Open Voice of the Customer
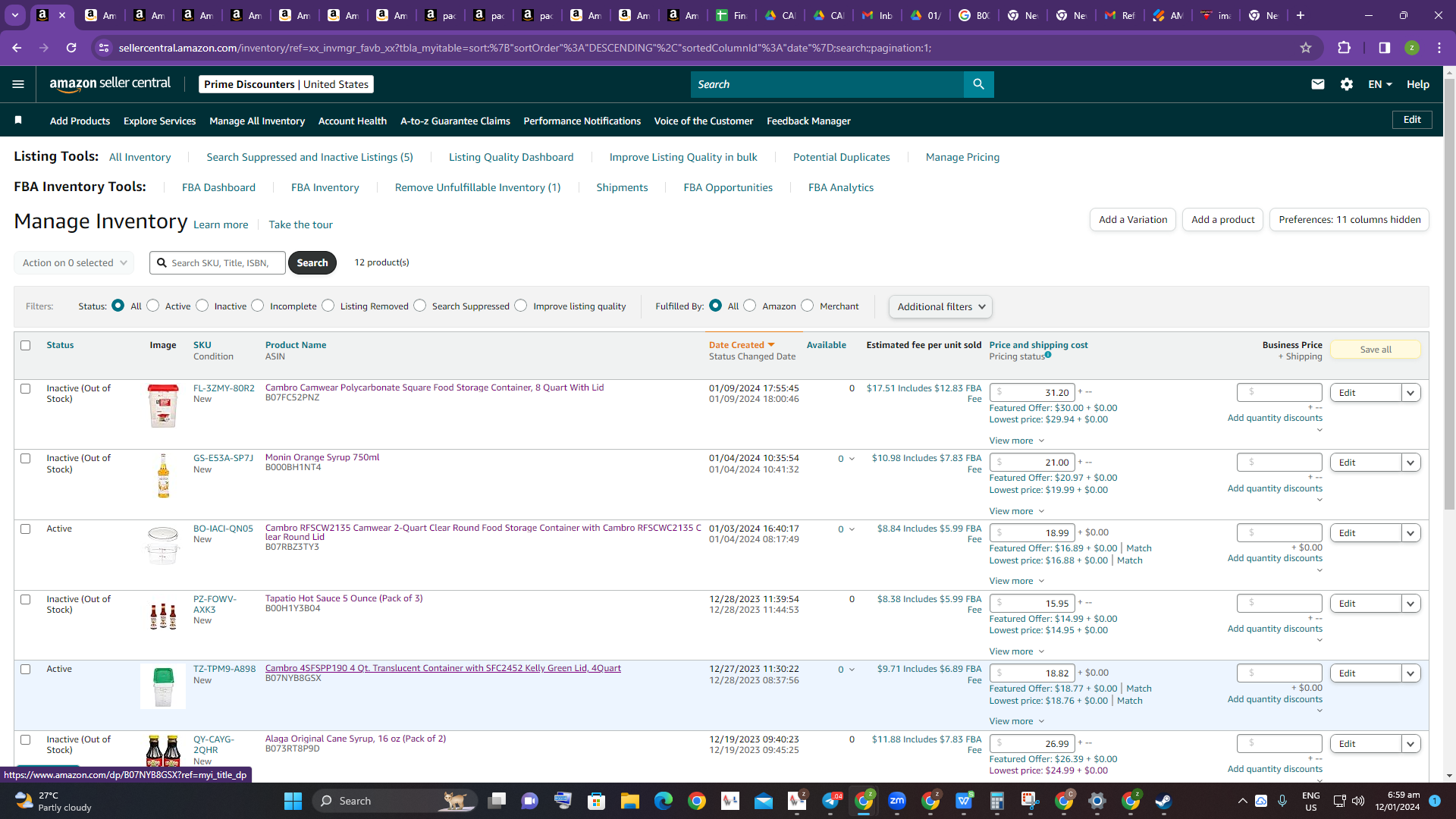 tap(704, 121)
